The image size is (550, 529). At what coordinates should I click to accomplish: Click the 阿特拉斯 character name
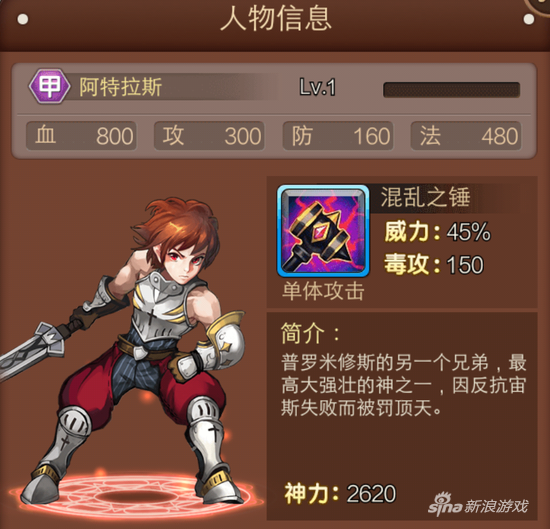[120, 87]
